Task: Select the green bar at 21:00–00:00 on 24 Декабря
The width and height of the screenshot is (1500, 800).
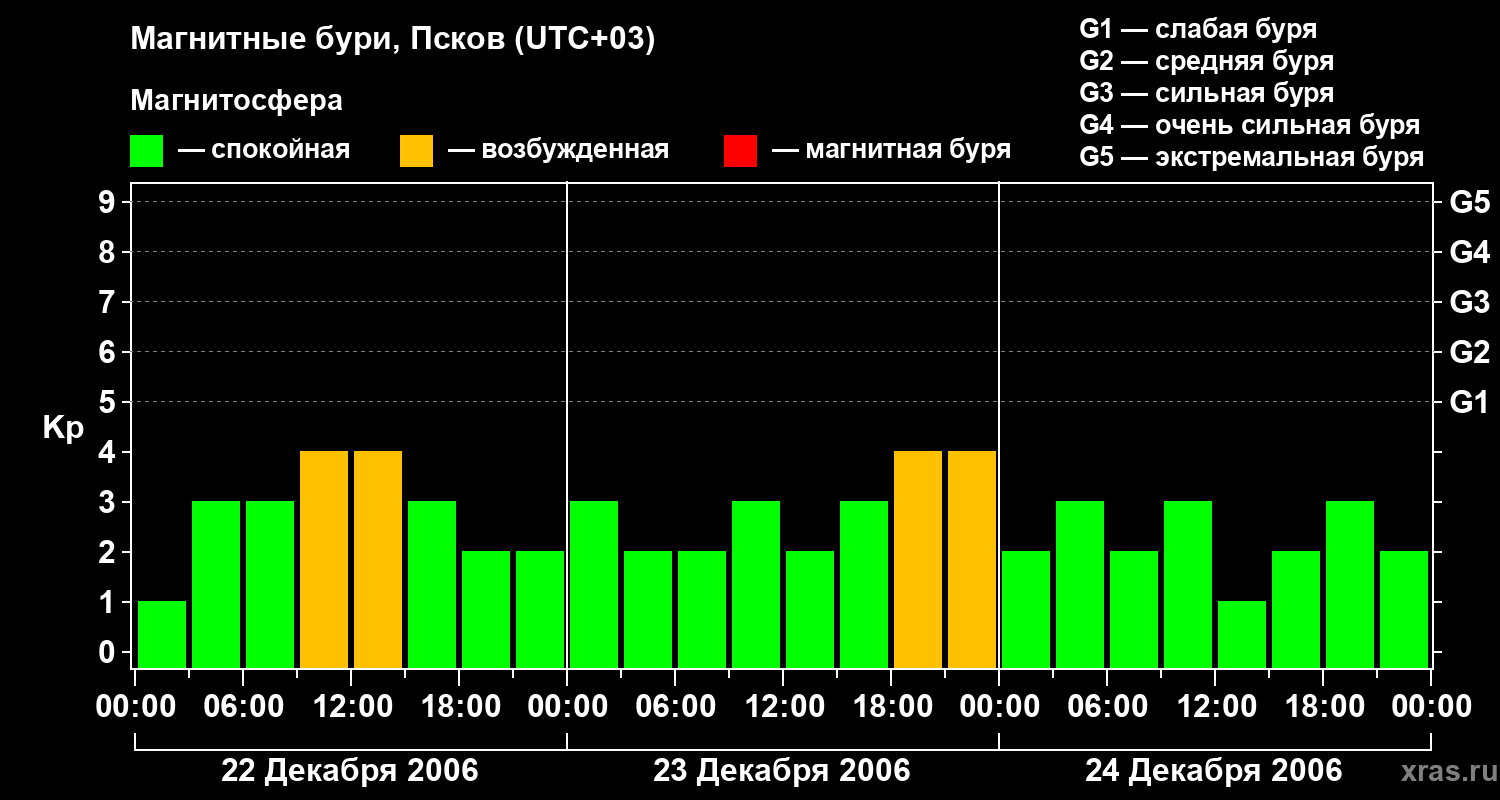Action: coord(1404,609)
